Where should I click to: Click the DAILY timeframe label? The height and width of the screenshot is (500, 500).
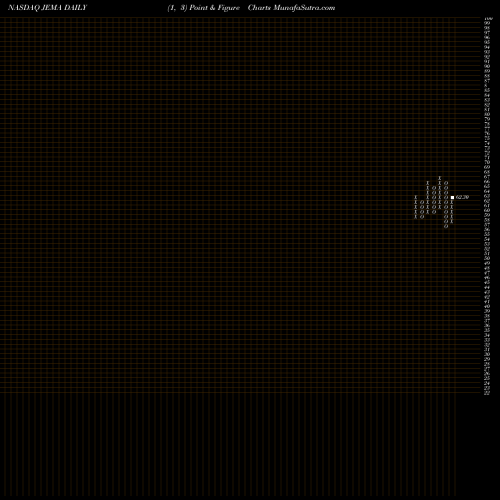pyautogui.click(x=76, y=8)
